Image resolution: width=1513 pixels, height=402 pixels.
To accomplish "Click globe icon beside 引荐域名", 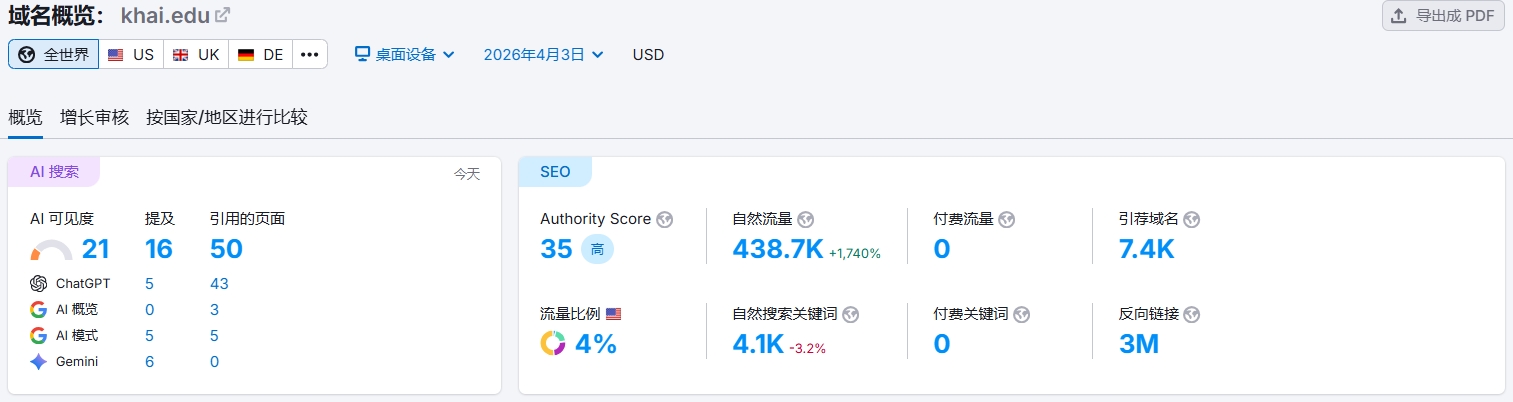I will click(x=1191, y=219).
